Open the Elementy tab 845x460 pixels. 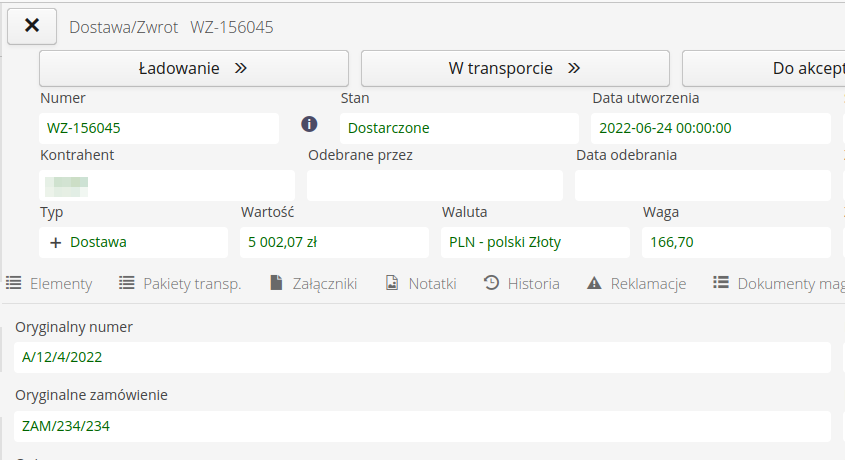pyautogui.click(x=49, y=283)
